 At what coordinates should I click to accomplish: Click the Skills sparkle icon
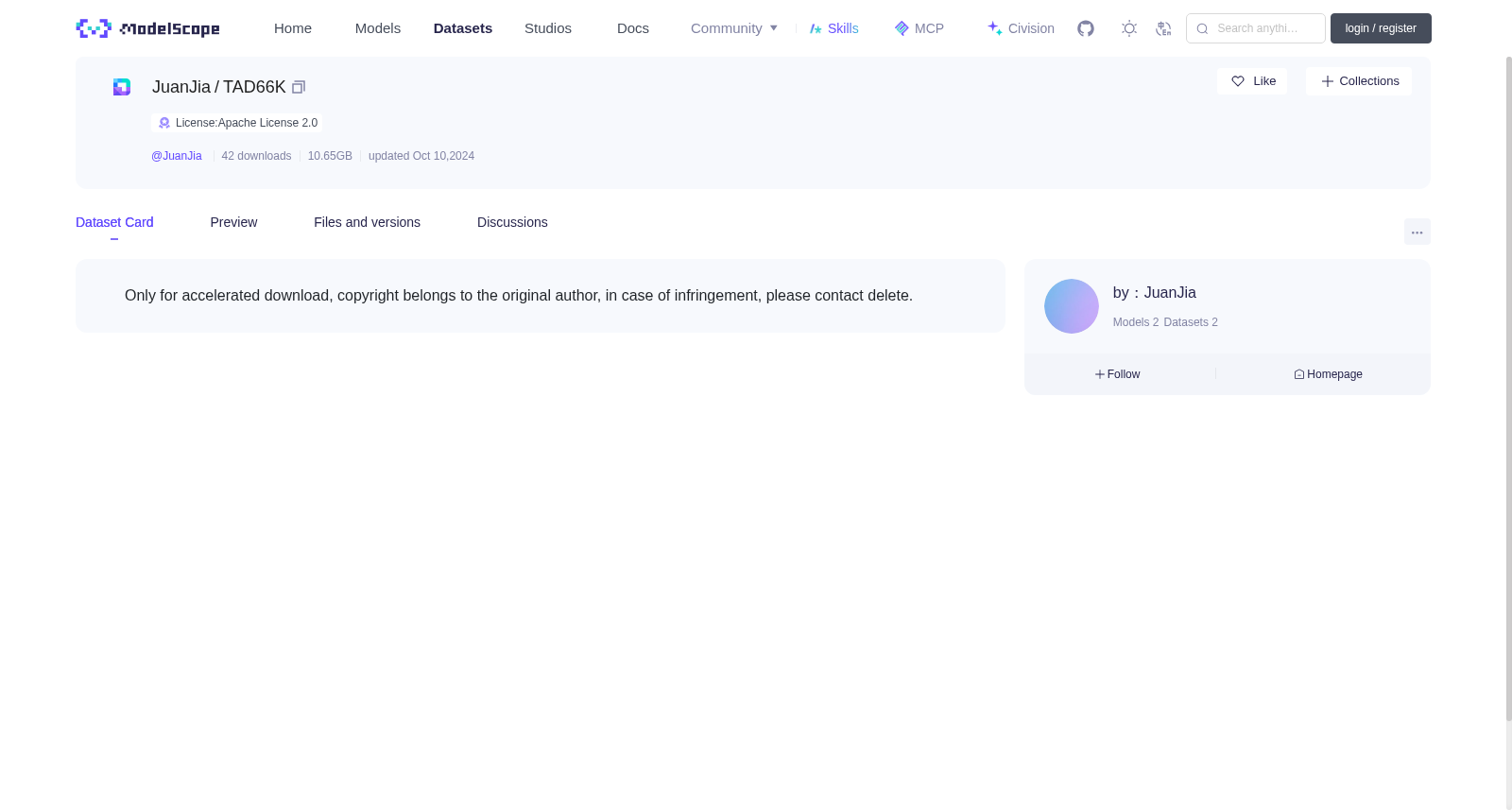click(x=816, y=28)
